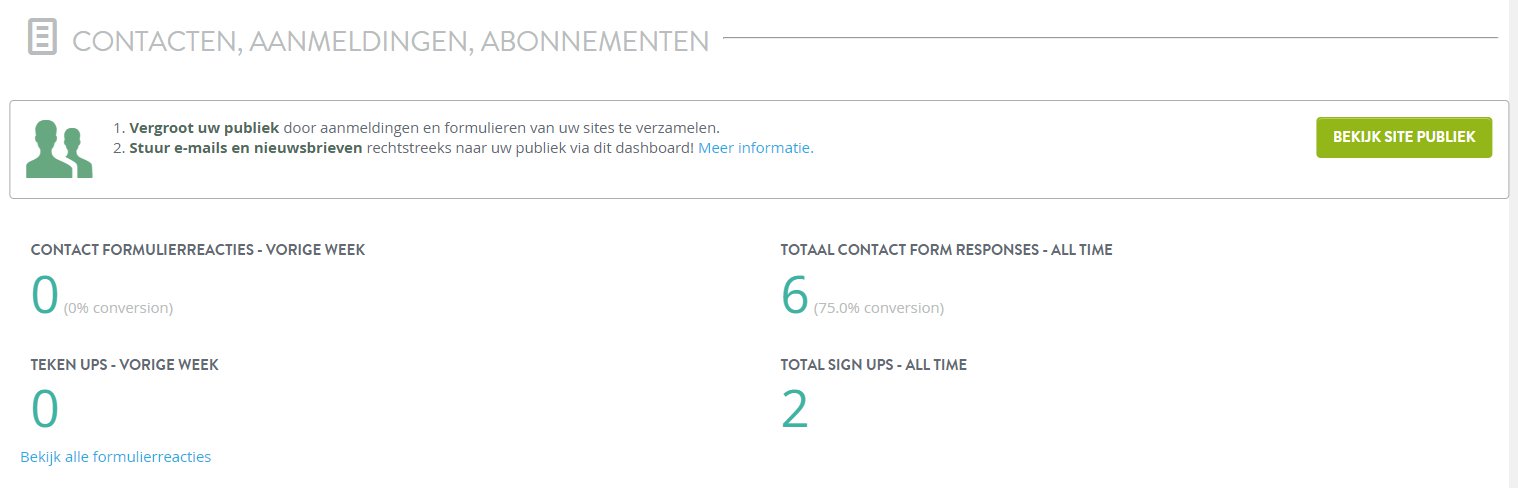
Task: Select the number 2 under Total Sign Ups
Action: tap(794, 410)
